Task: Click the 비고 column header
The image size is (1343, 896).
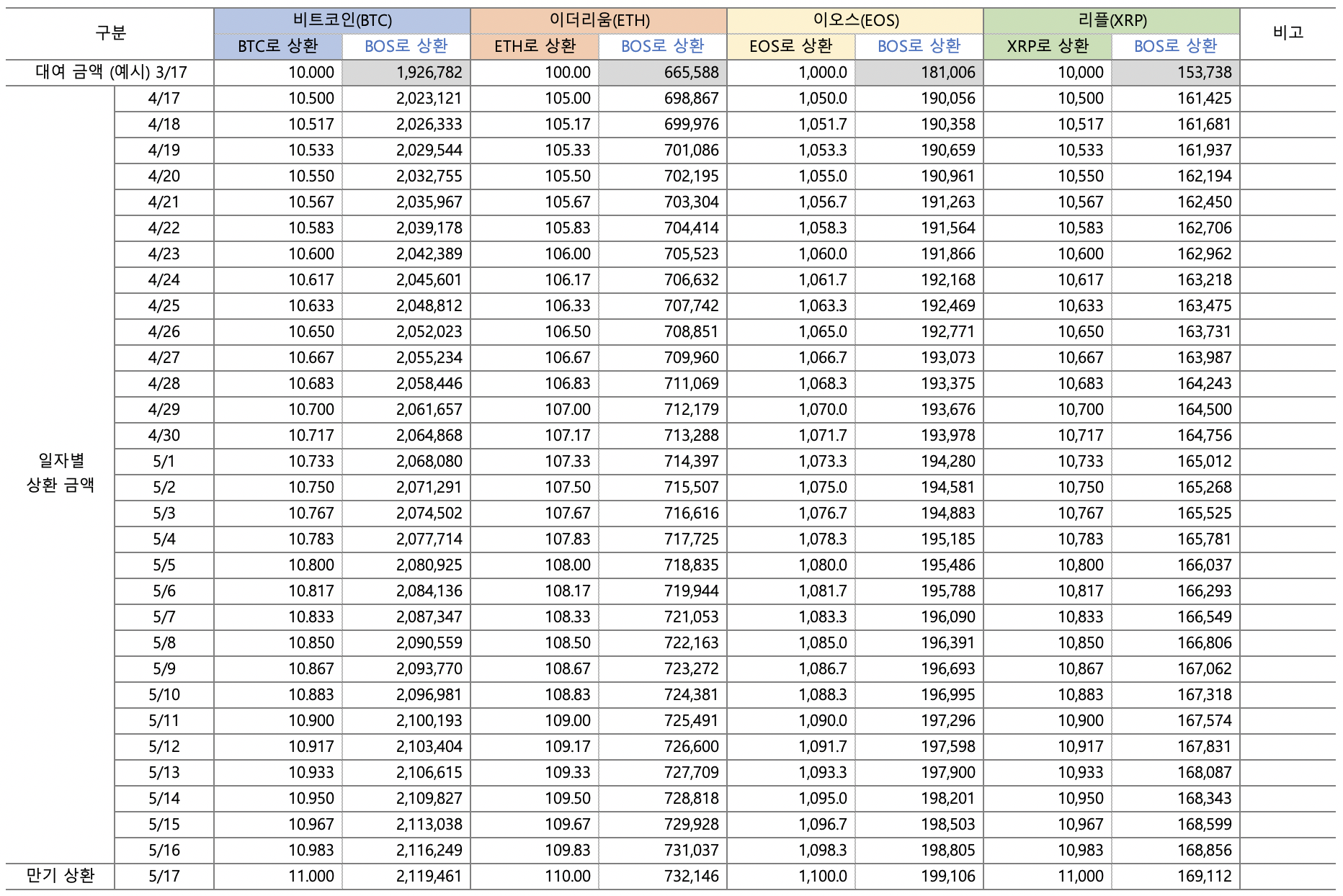Action: pos(1288,33)
